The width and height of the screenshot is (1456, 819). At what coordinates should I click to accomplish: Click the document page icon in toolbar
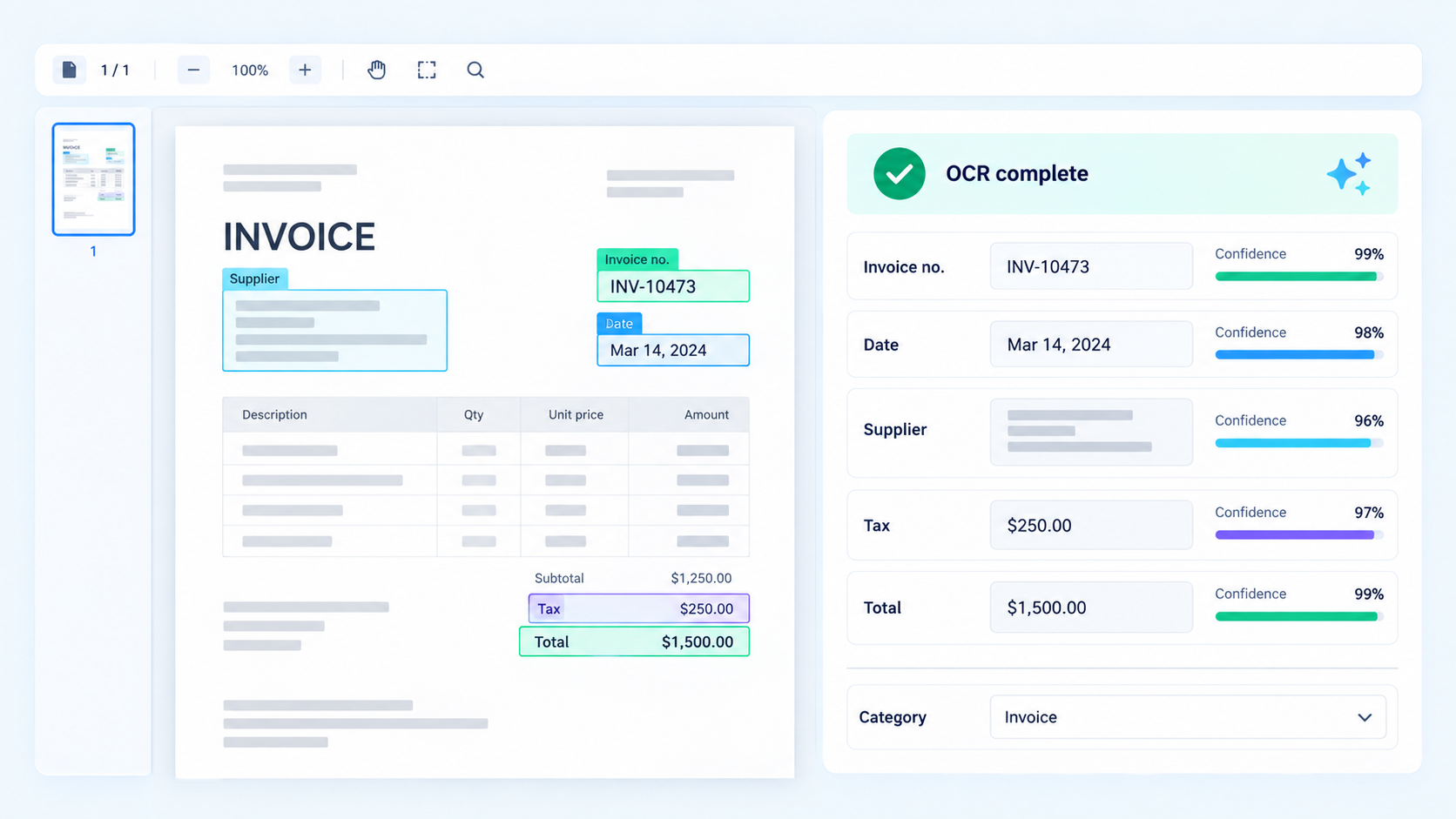[x=69, y=70]
